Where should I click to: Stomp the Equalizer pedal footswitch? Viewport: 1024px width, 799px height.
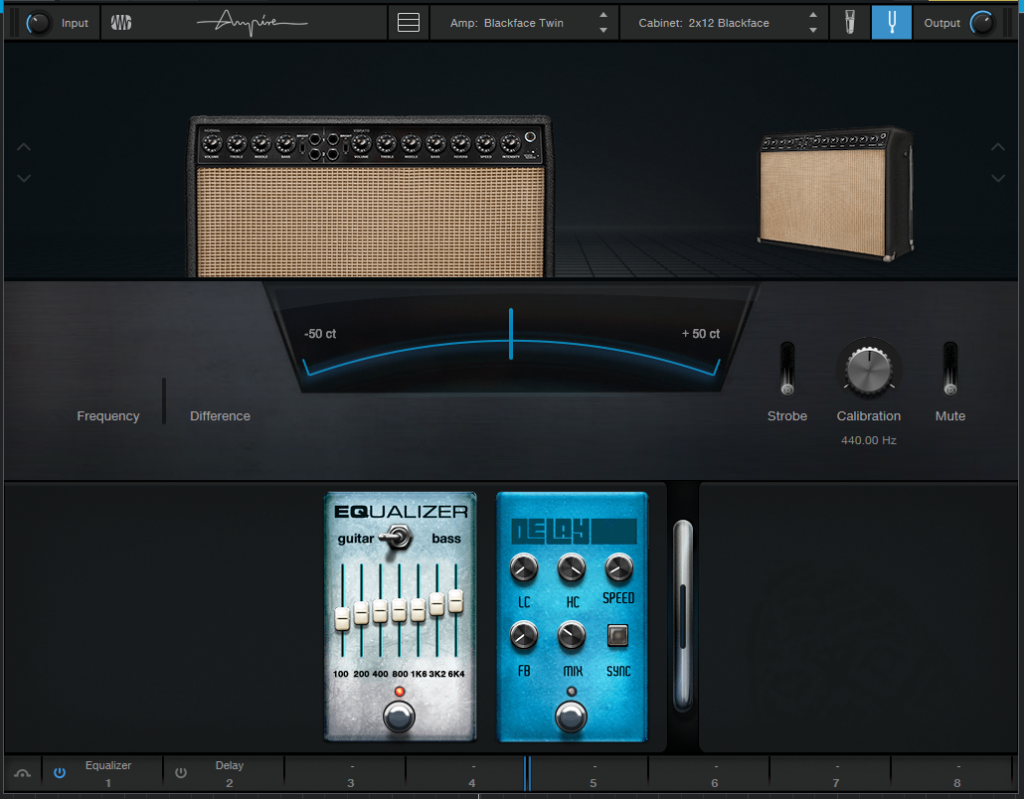tap(399, 717)
